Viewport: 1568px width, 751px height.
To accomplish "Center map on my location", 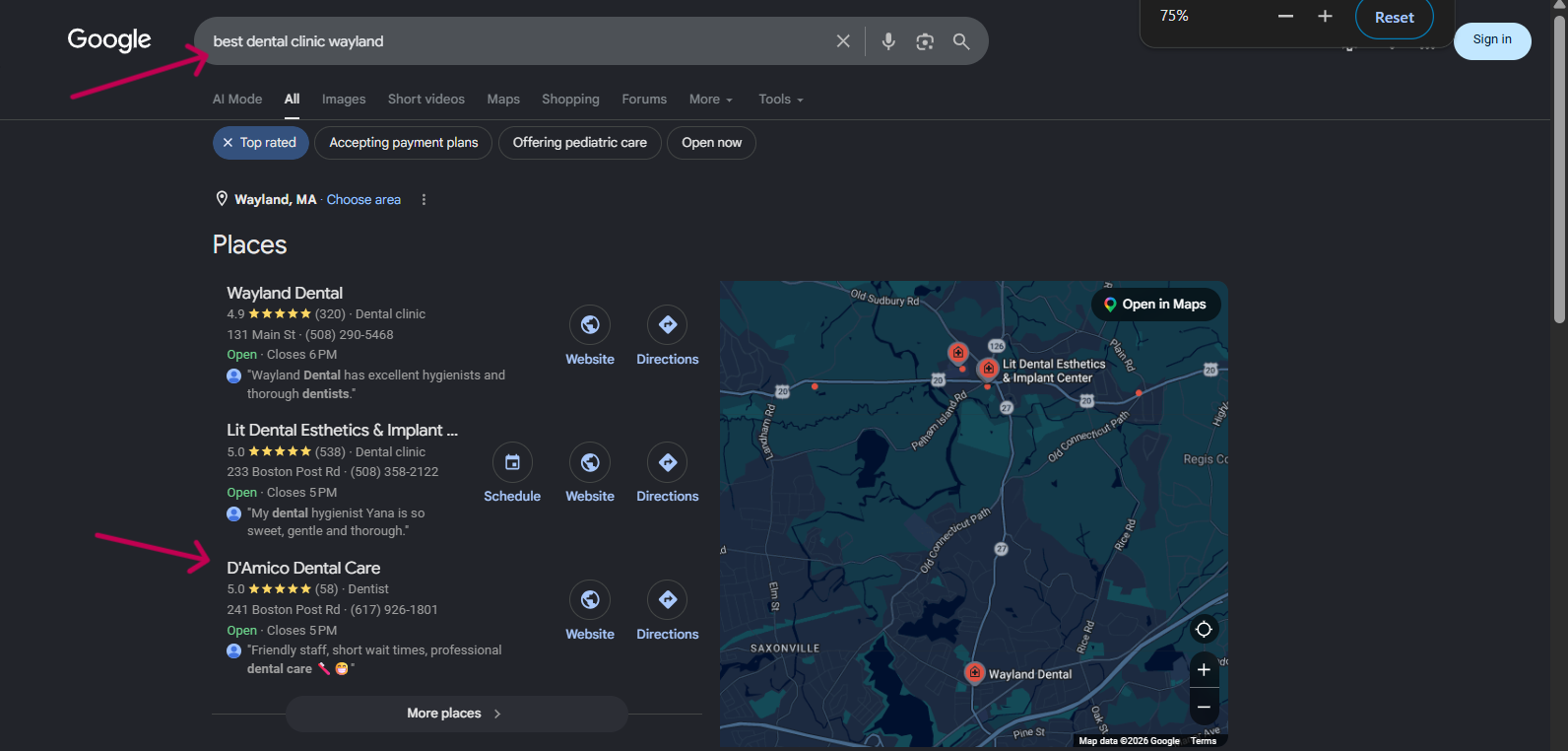I will [1204, 630].
